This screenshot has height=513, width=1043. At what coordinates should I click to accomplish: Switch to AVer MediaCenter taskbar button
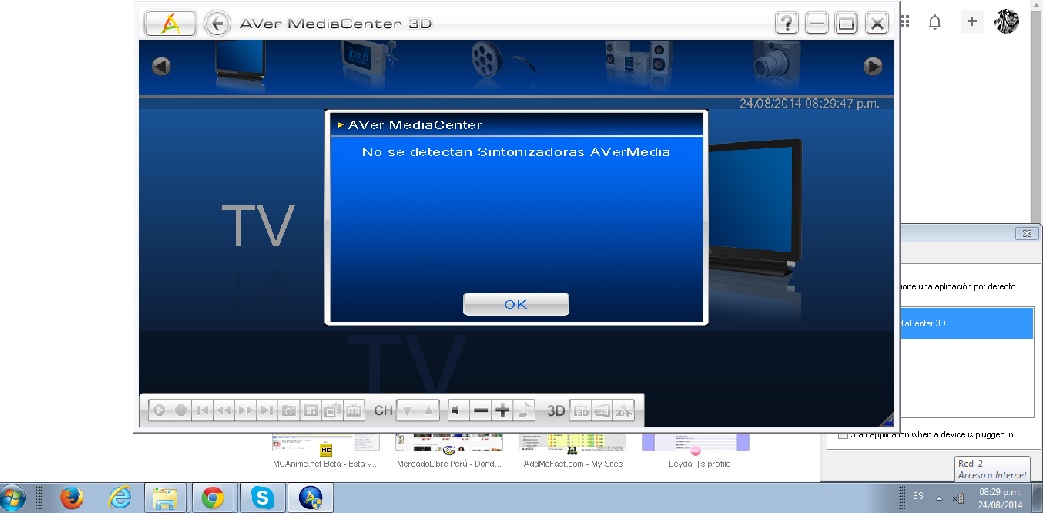[x=310, y=498]
